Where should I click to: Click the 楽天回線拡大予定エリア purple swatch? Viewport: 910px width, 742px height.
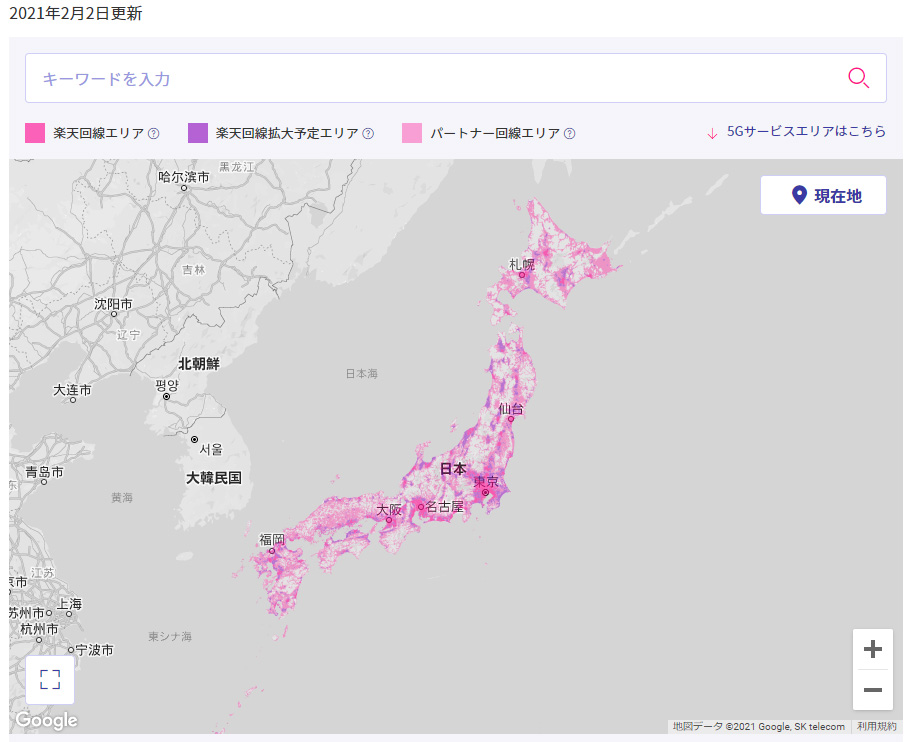click(198, 133)
